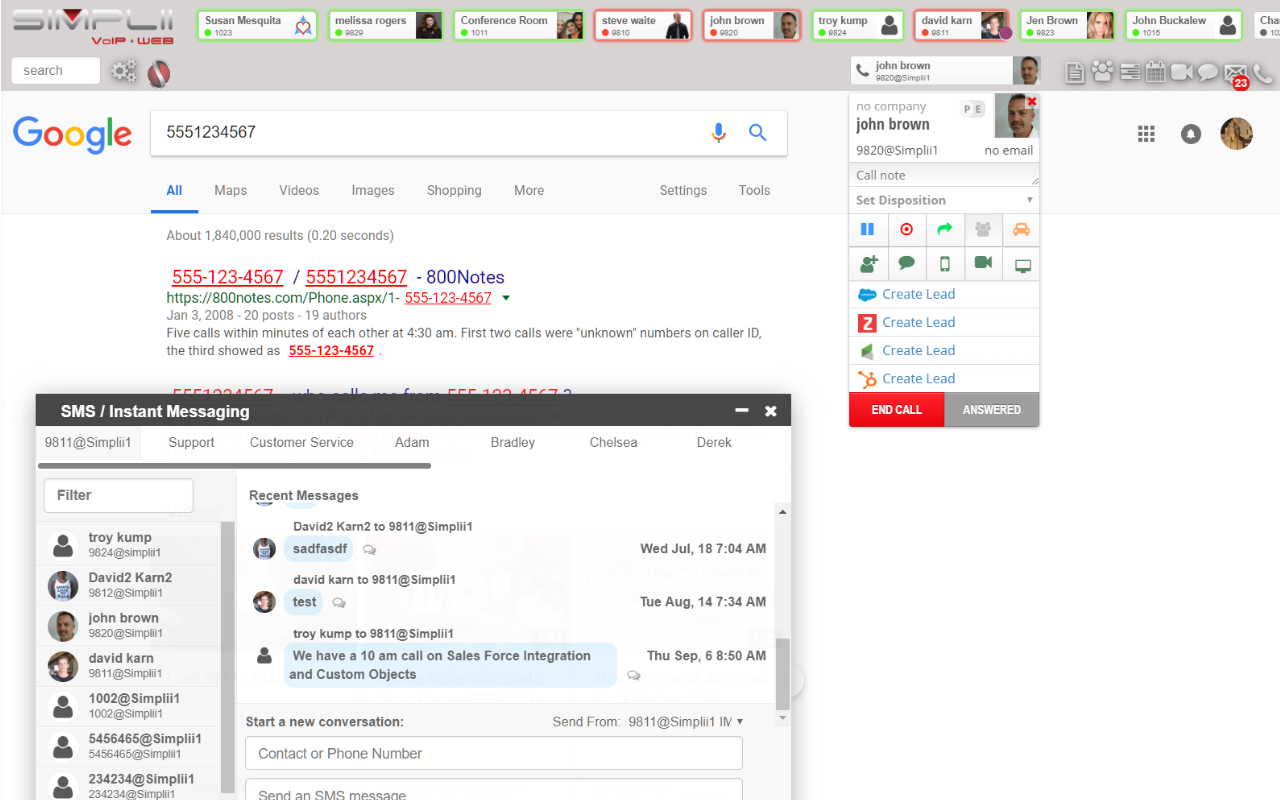Click the Google search magnifier button
The image size is (1280, 800).
click(758, 133)
